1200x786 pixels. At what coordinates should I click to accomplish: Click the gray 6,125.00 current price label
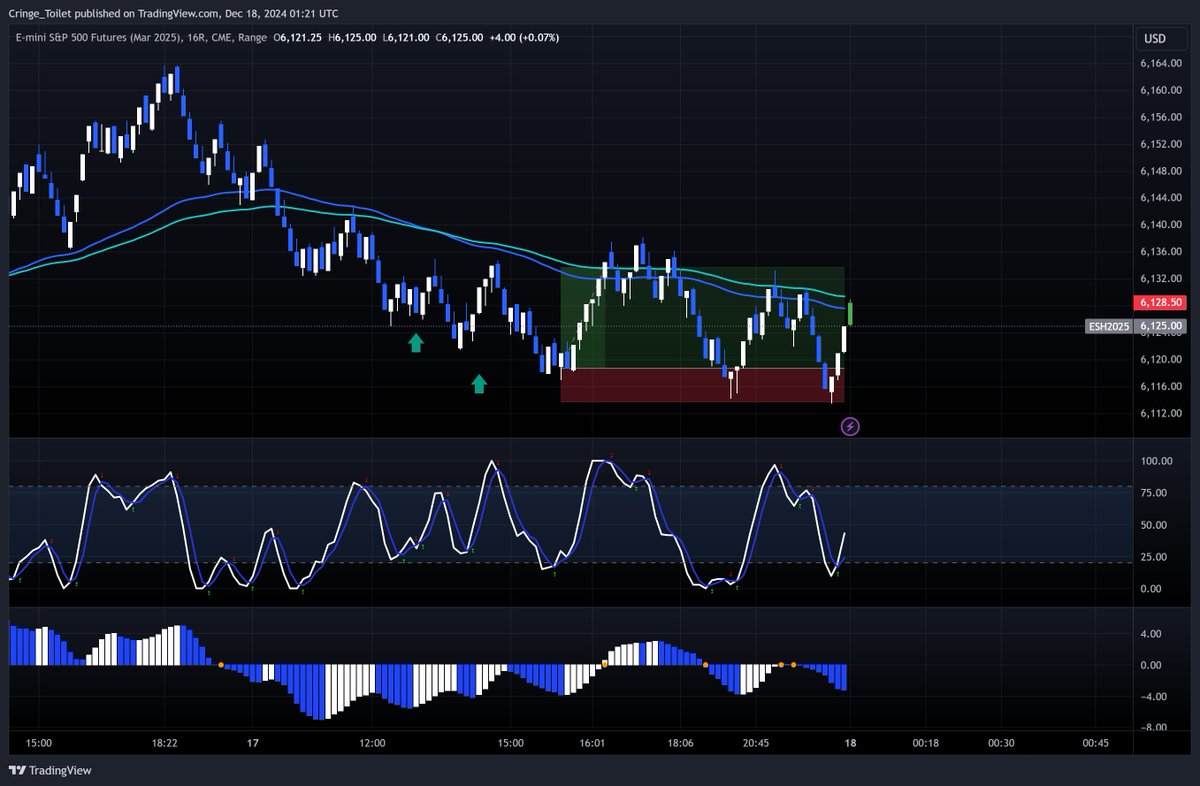(x=1161, y=326)
